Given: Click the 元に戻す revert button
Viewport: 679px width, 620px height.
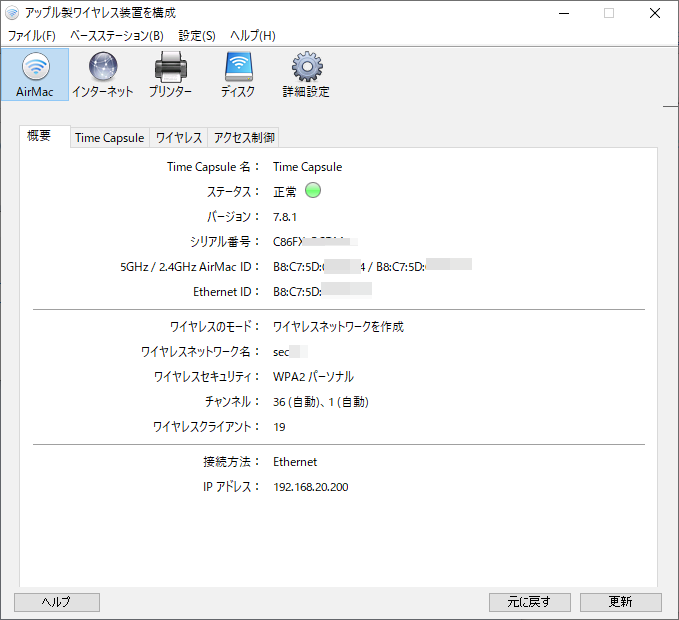Looking at the screenshot, I should pos(530,602).
